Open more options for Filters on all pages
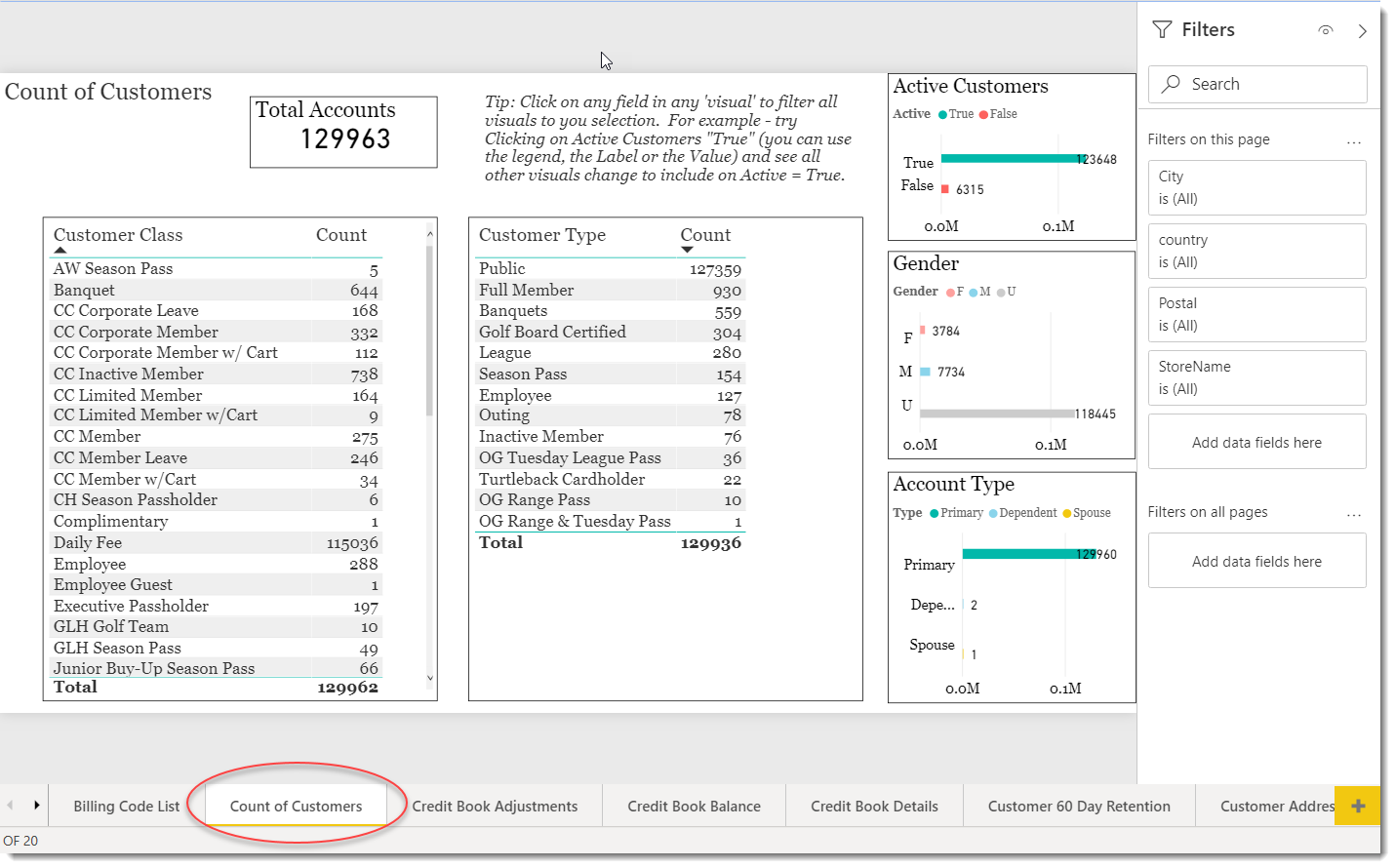Viewport: 1395px width, 868px height. coord(1353,514)
